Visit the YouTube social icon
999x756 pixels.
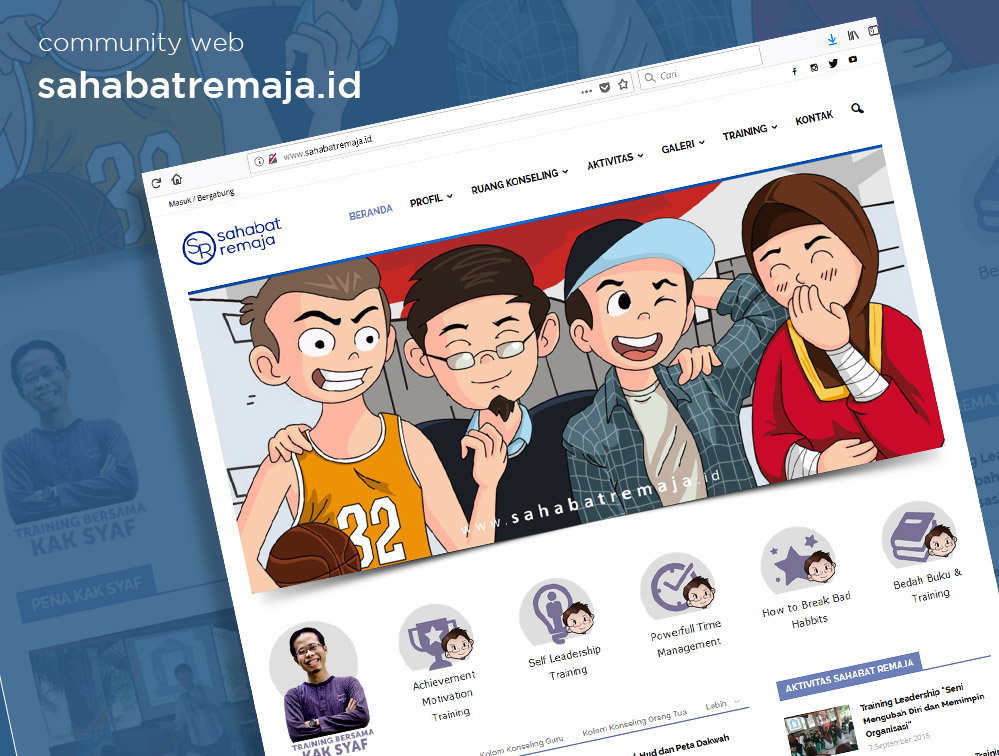852,60
